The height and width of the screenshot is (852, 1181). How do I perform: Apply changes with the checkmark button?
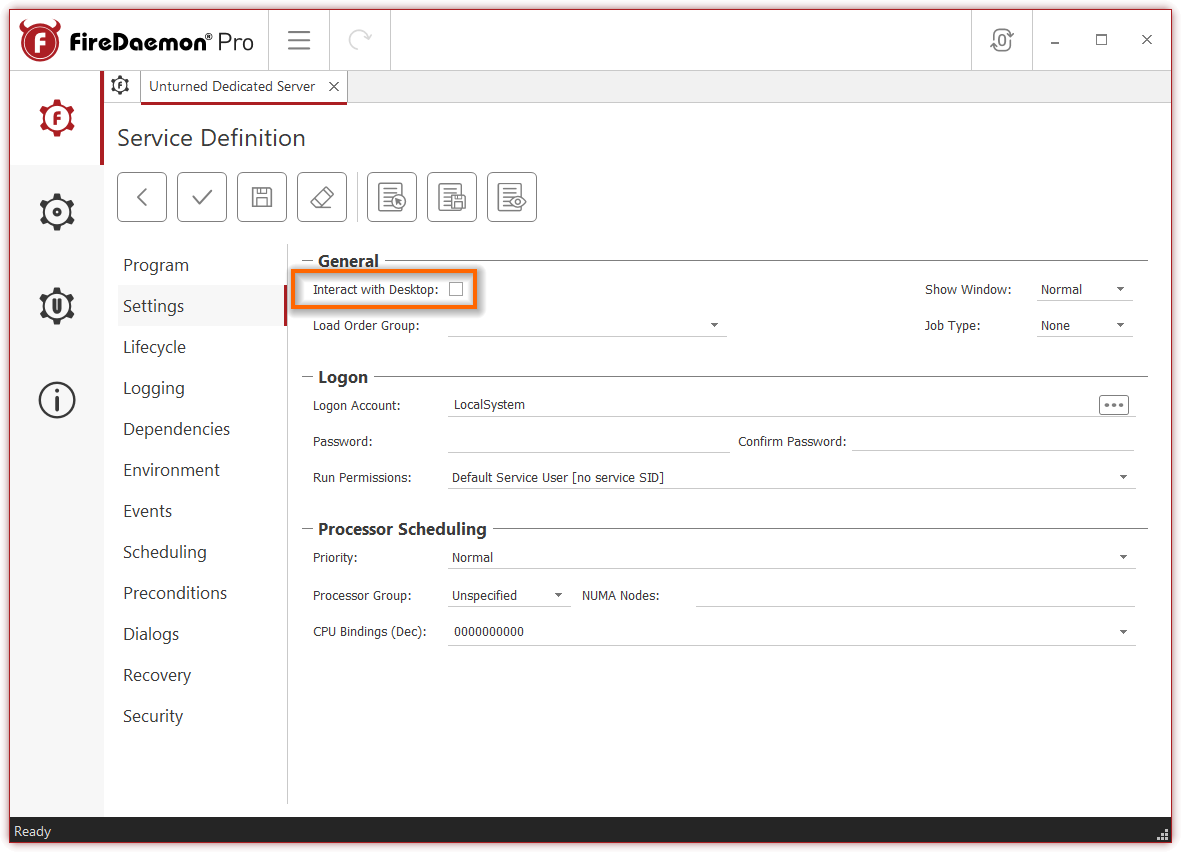coord(202,197)
